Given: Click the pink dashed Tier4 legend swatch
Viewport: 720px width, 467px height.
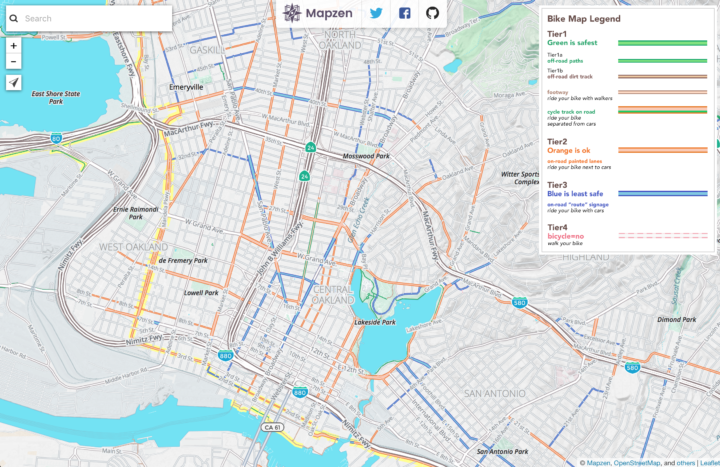Looking at the screenshot, I should tap(663, 236).
